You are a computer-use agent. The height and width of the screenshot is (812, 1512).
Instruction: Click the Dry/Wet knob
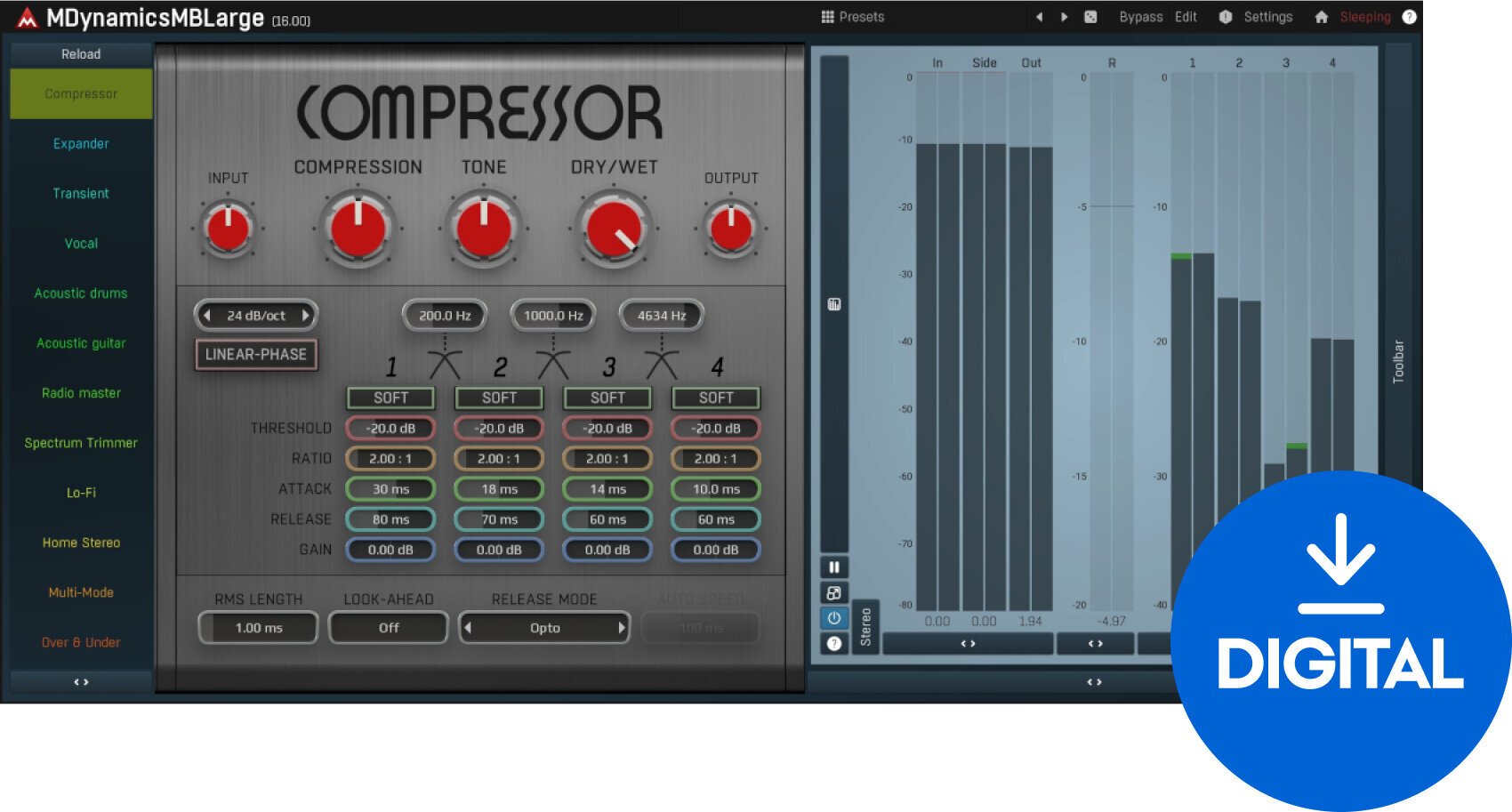(614, 229)
